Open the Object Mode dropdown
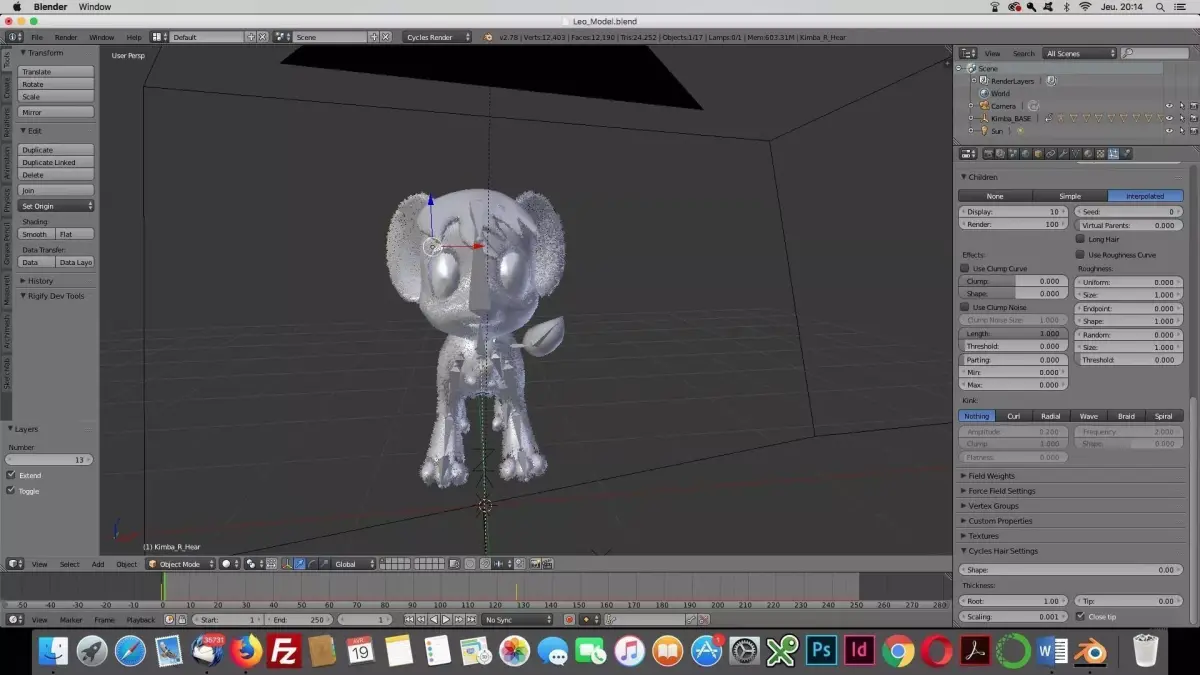This screenshot has height=675, width=1200. point(179,564)
